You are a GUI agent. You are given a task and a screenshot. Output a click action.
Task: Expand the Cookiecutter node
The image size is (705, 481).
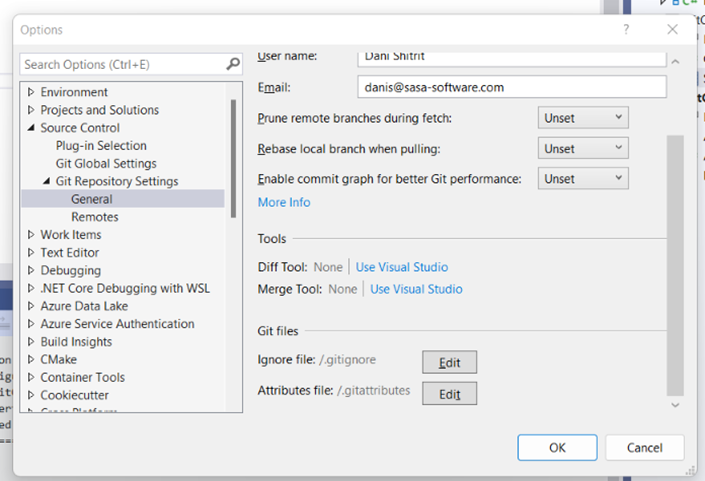(x=31, y=395)
